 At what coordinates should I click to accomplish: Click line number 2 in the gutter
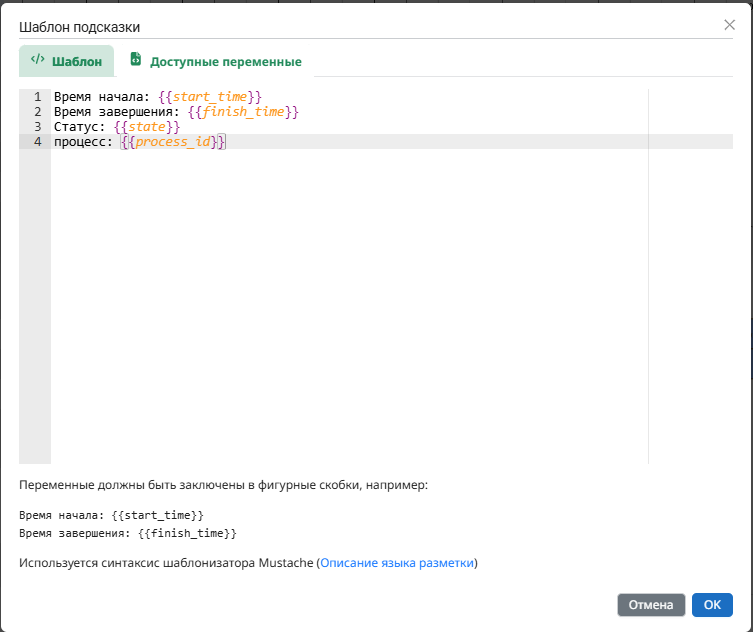37,112
